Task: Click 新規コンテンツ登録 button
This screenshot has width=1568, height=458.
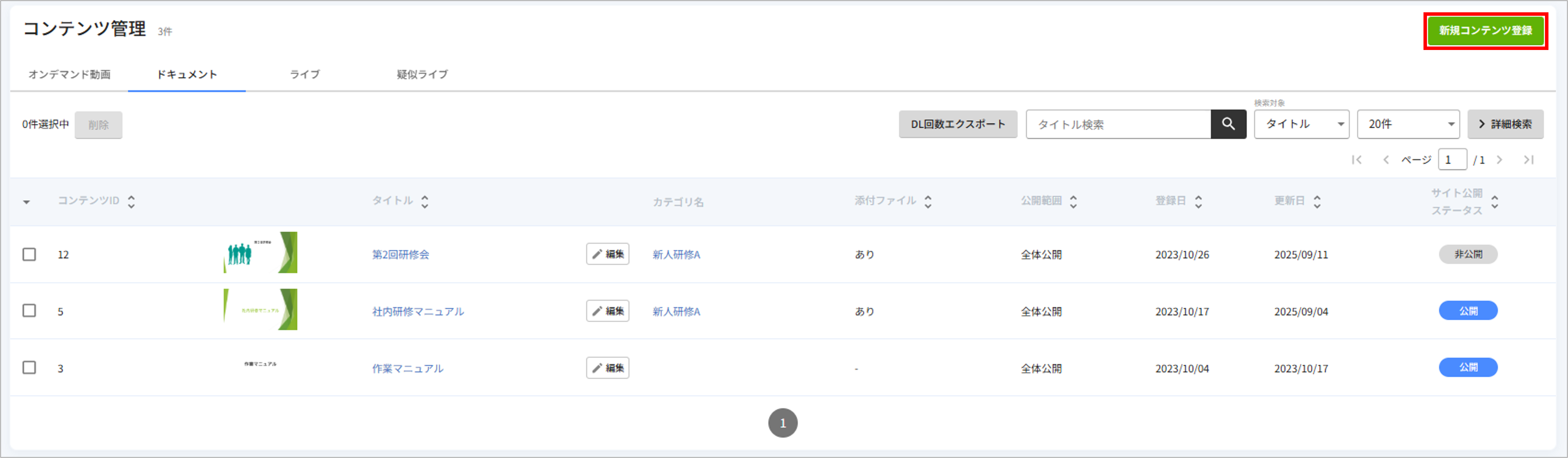Action: point(1485,30)
